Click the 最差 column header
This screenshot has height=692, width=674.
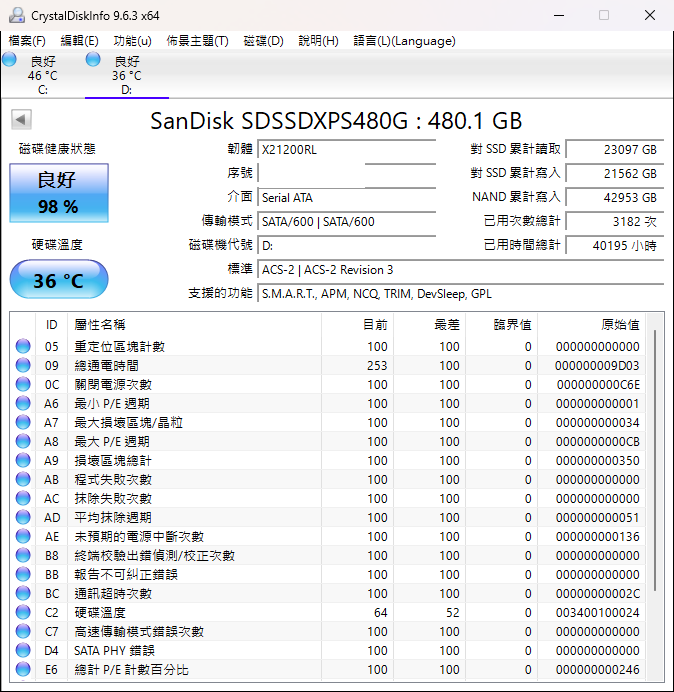[429, 325]
